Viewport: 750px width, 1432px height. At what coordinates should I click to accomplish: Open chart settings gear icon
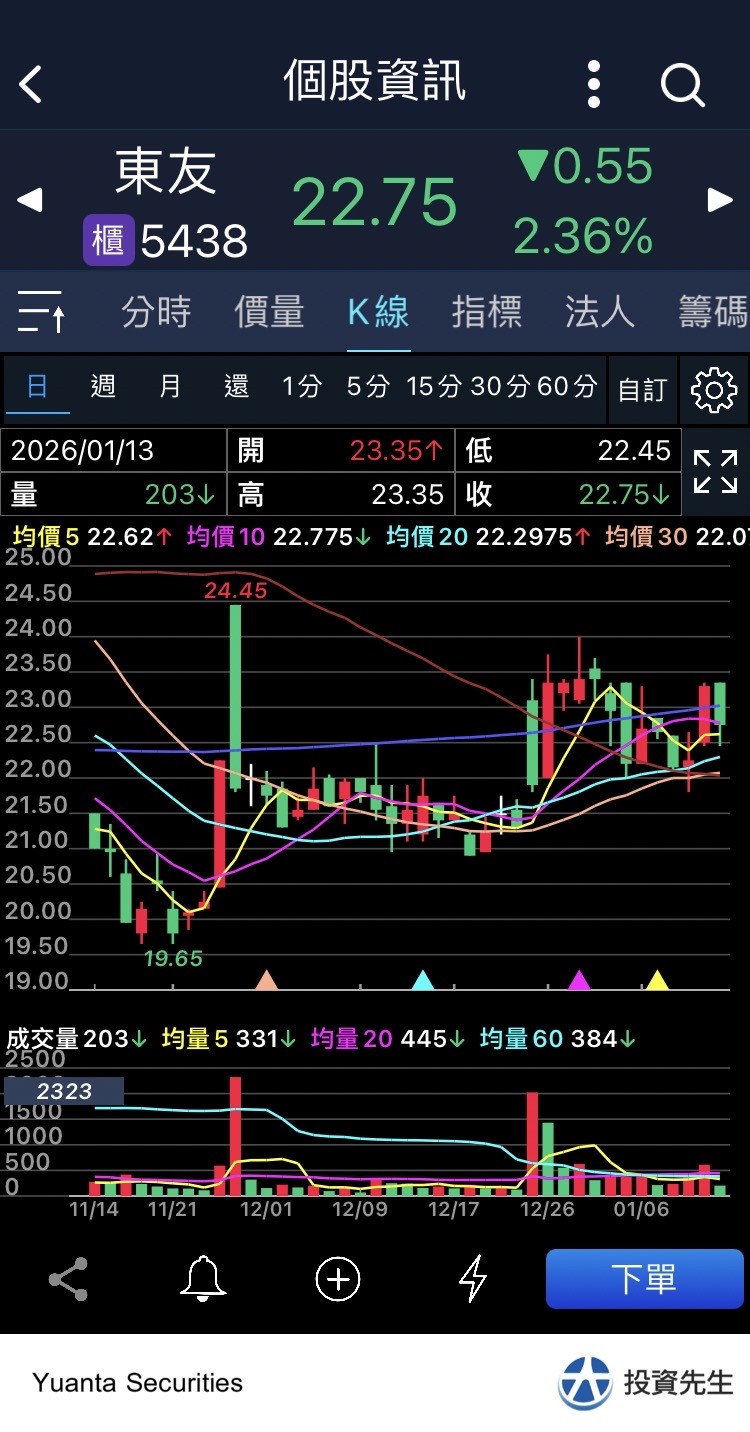[714, 390]
